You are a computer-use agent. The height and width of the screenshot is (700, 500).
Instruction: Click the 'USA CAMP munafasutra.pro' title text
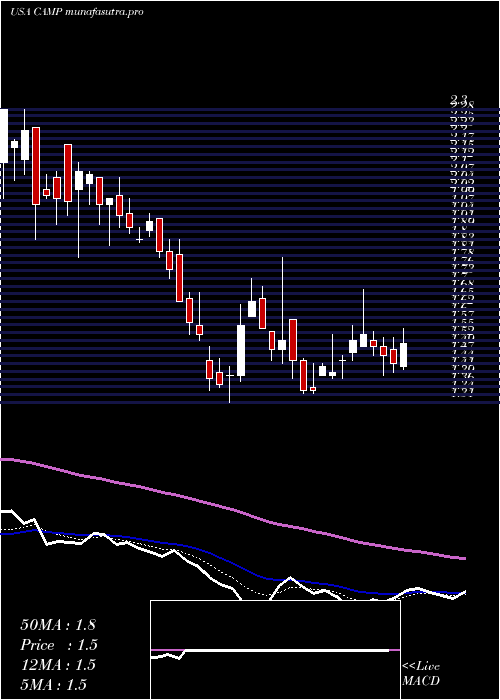pos(77,12)
